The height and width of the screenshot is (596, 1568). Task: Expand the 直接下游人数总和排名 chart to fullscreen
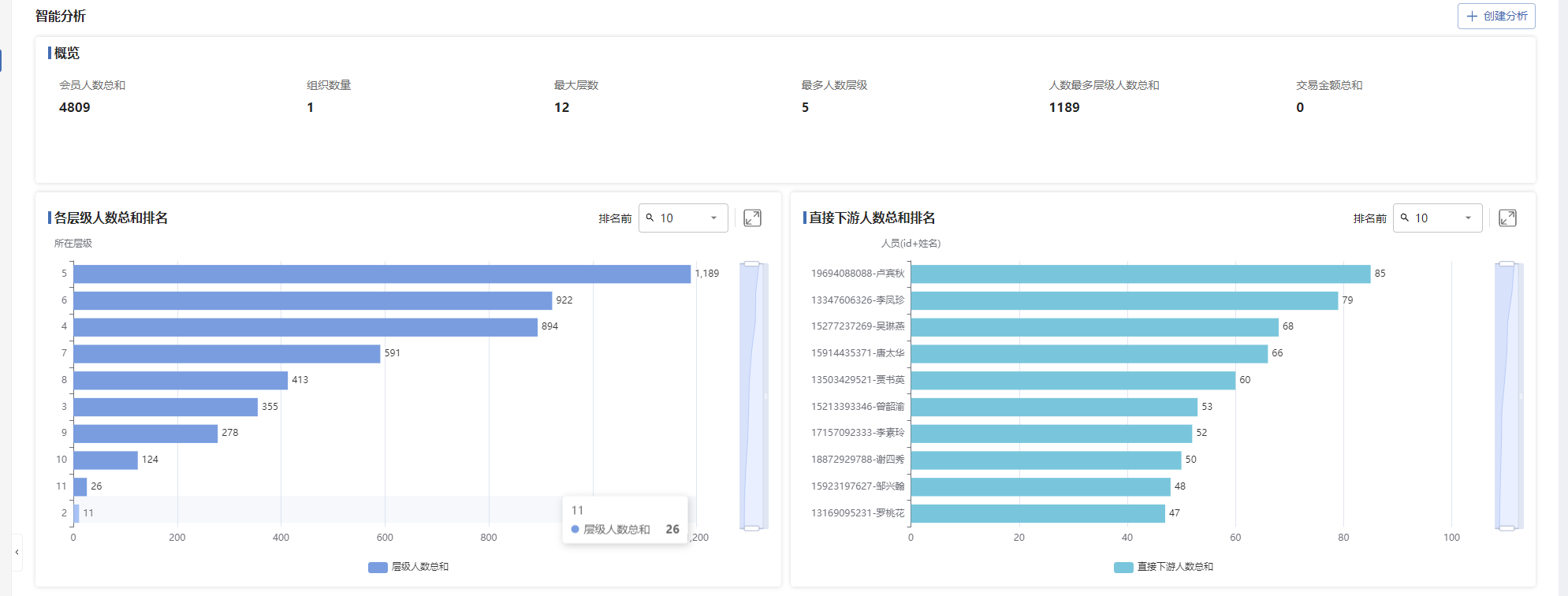1507,218
